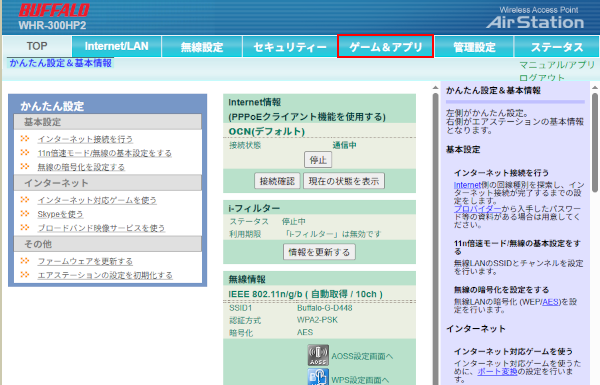Open Skypeを使う link
The height and width of the screenshot is (385, 600).
(60, 214)
